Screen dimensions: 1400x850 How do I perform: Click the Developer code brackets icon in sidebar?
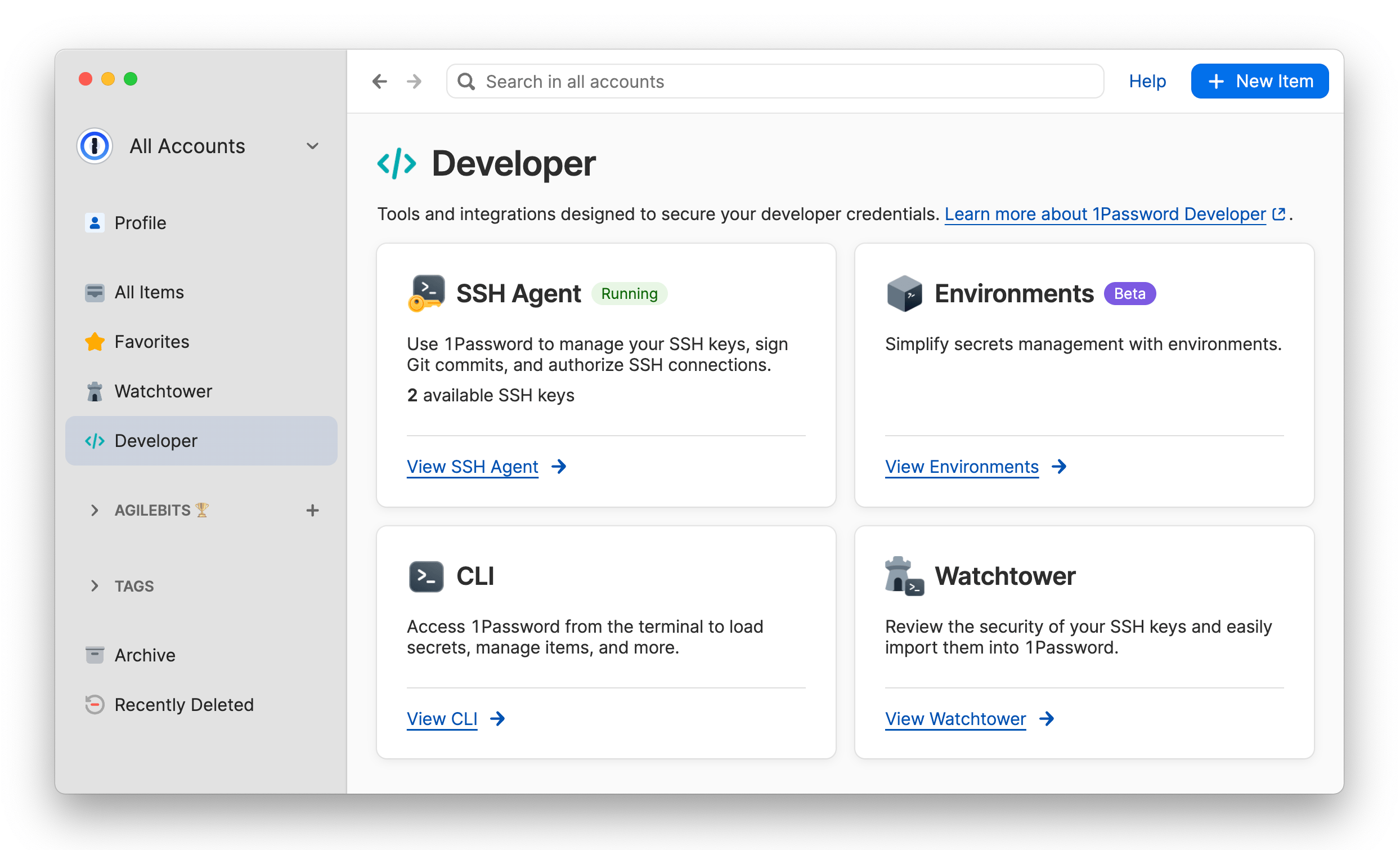[x=96, y=441]
